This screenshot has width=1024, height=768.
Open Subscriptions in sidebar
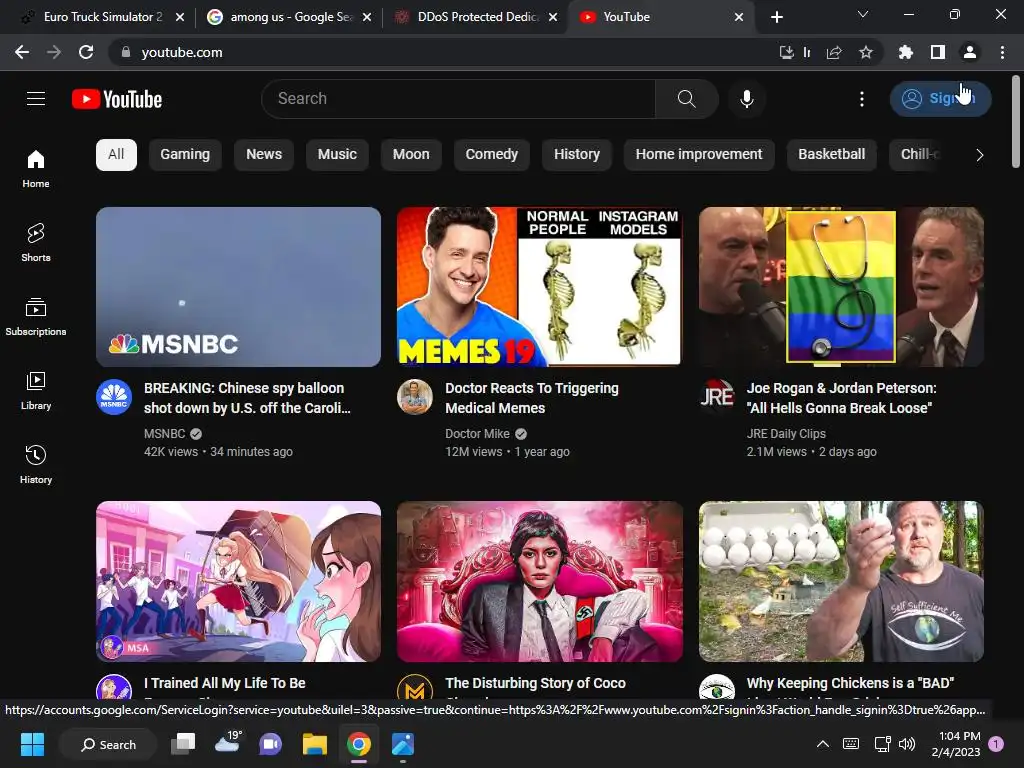click(x=36, y=317)
